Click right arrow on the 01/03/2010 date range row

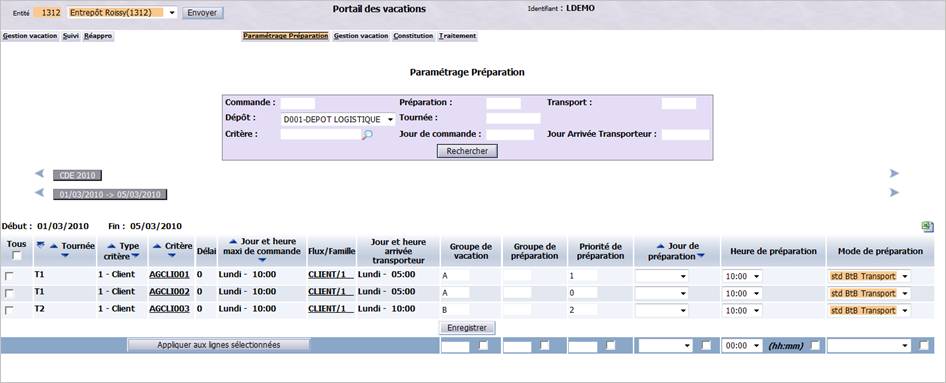894,193
